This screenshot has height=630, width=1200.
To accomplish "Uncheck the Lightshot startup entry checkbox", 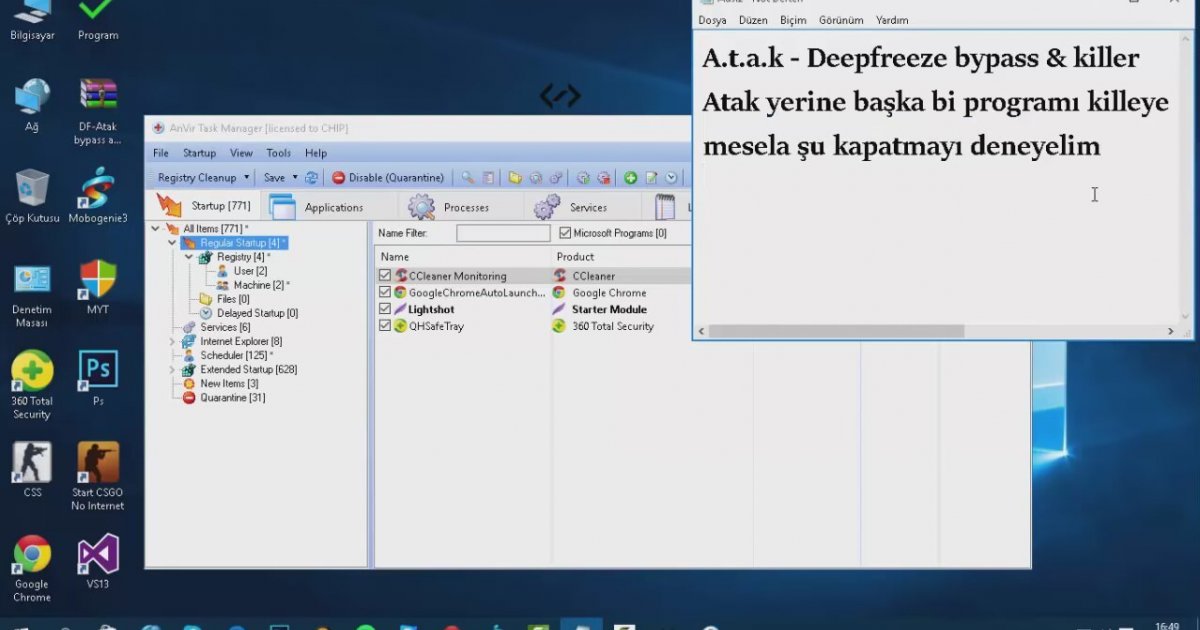I will tap(385, 310).
